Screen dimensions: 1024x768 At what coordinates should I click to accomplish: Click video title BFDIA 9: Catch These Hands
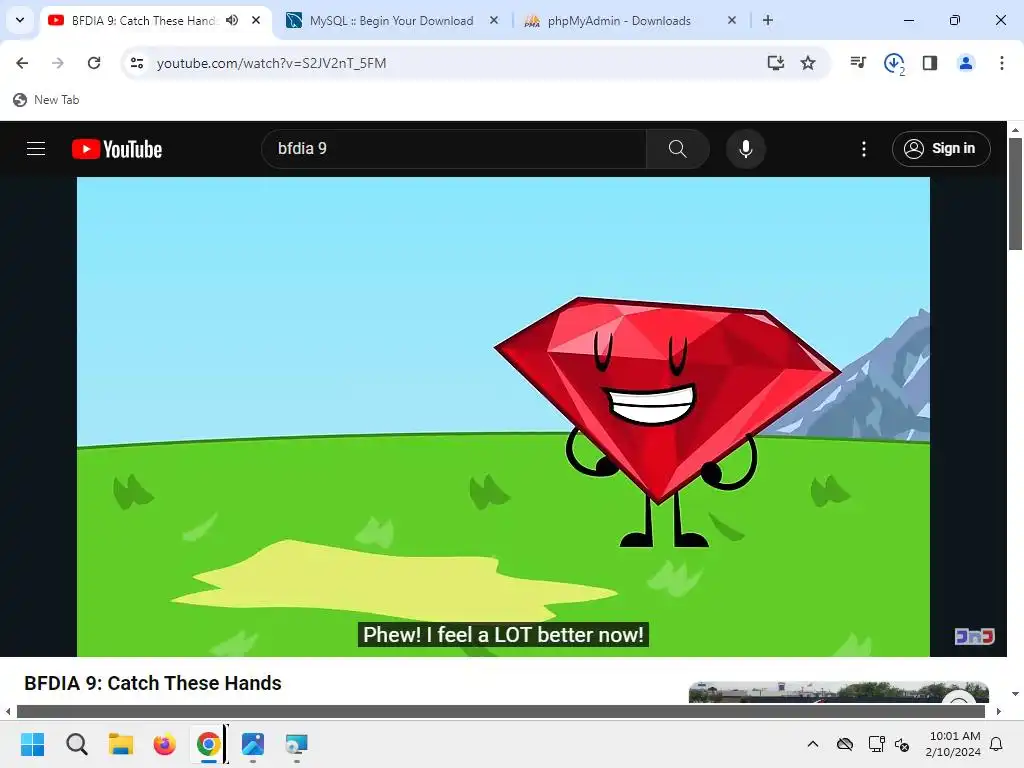pos(153,683)
